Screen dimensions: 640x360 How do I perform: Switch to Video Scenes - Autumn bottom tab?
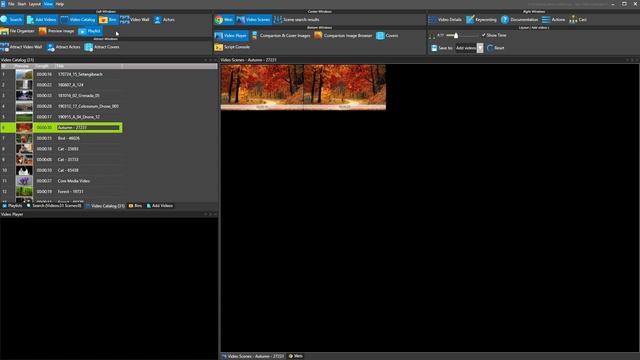pyautogui.click(x=253, y=356)
